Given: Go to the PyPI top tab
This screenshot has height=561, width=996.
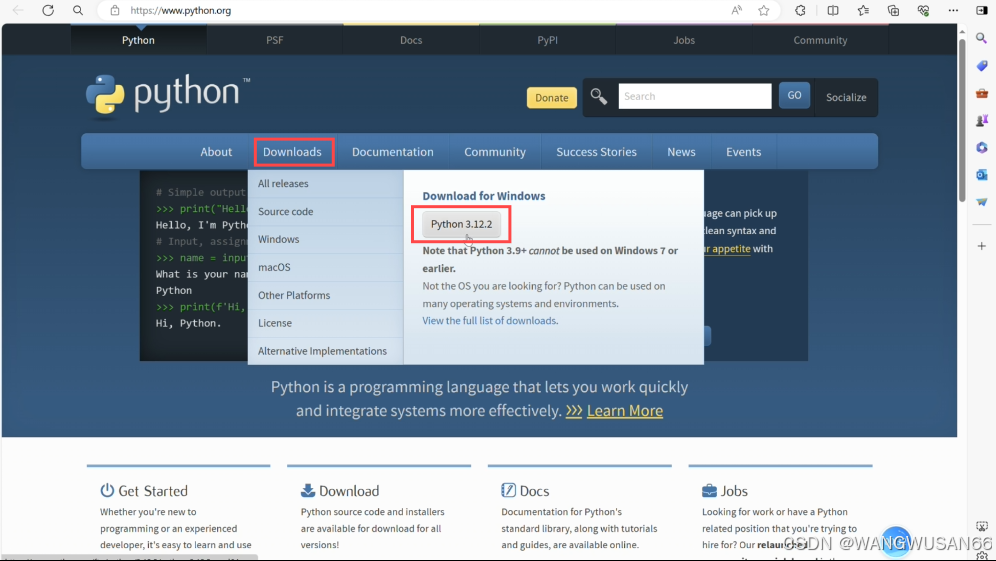Looking at the screenshot, I should pyautogui.click(x=548, y=40).
